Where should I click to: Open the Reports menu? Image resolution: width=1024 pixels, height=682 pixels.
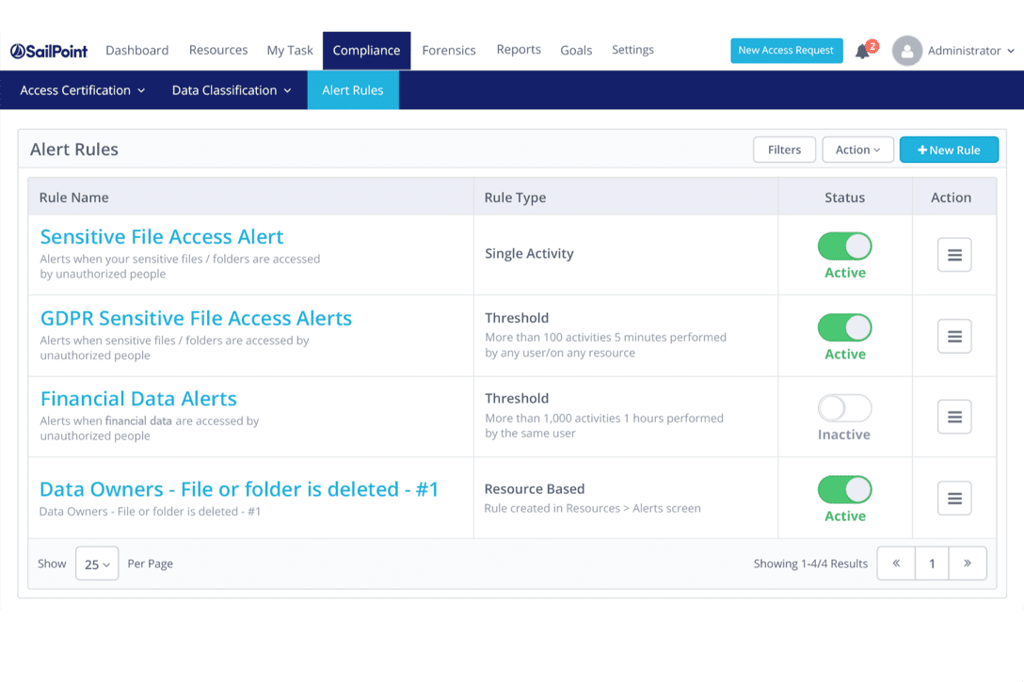[x=519, y=50]
